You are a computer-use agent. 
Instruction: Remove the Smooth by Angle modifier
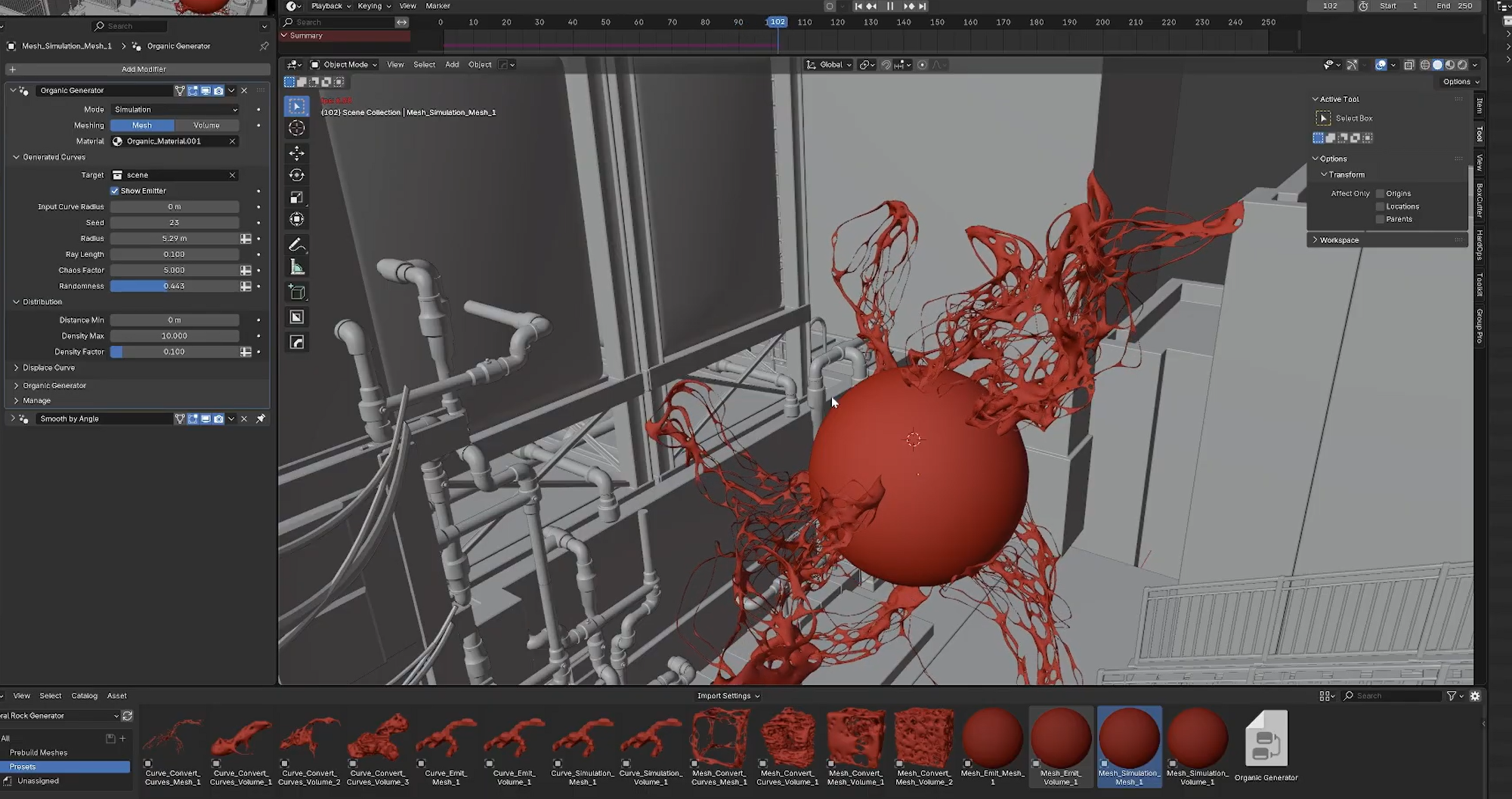244,418
